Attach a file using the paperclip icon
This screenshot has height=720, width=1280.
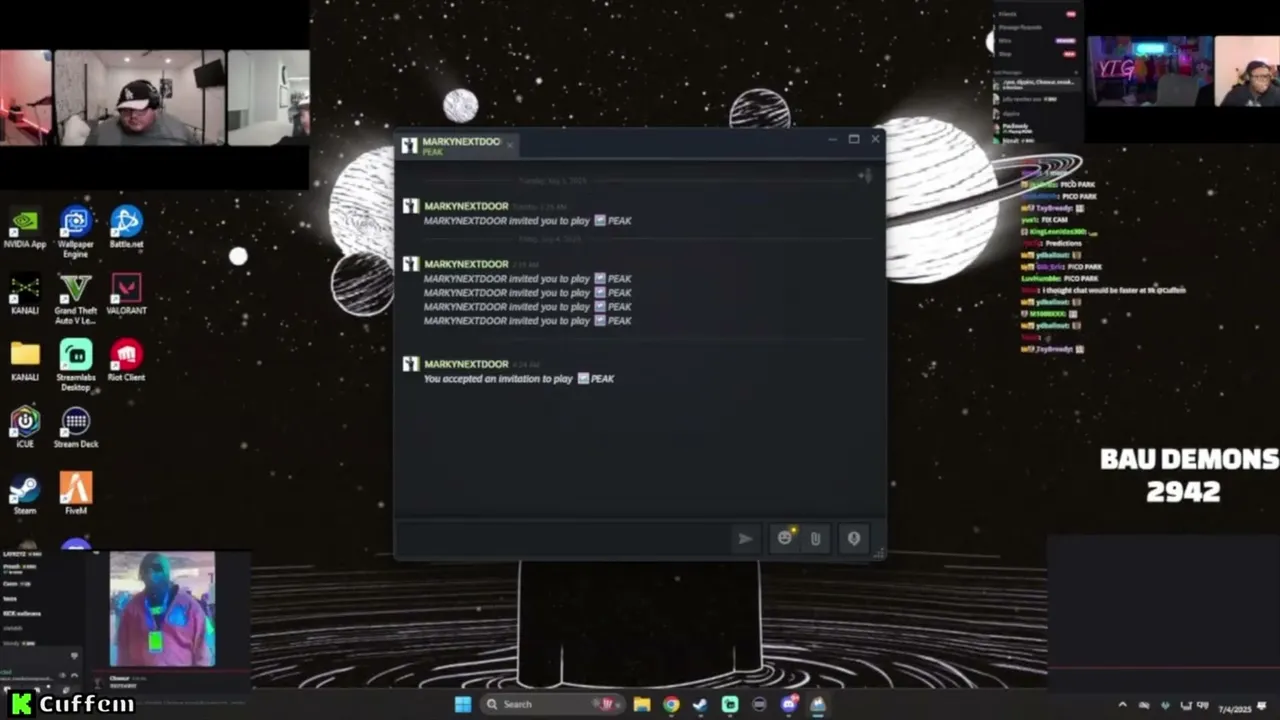click(x=815, y=539)
